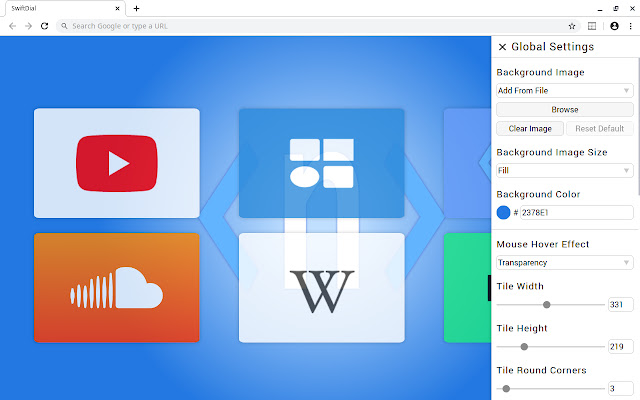Click the Tile Width slider handle

[x=547, y=304]
